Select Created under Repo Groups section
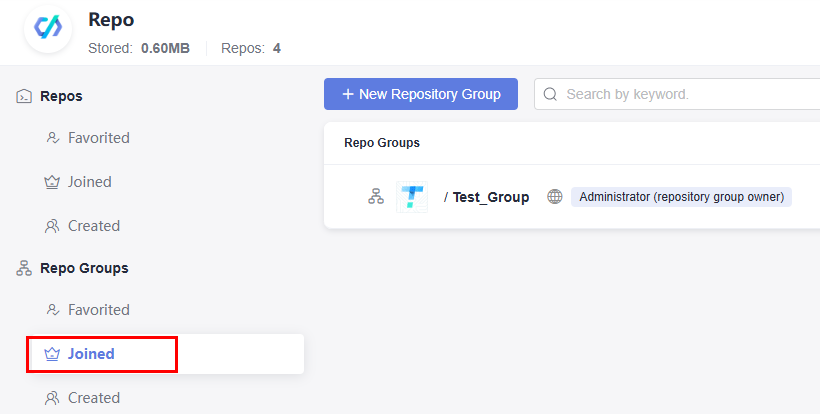The height and width of the screenshot is (414, 820). [x=94, y=398]
